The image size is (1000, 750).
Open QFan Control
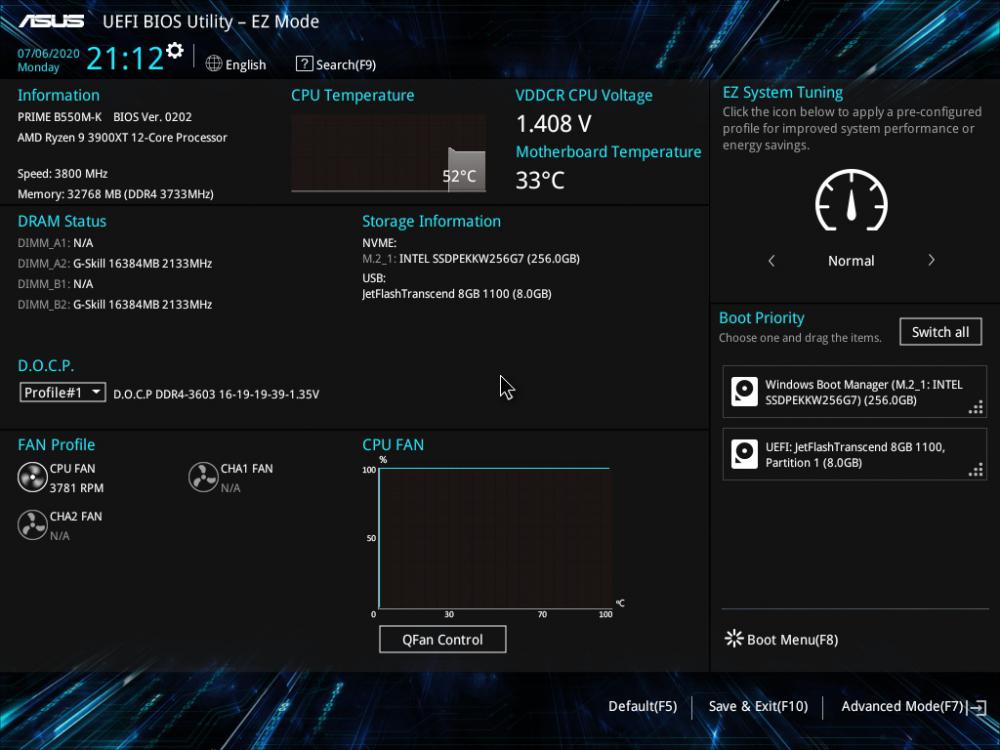pyautogui.click(x=443, y=639)
